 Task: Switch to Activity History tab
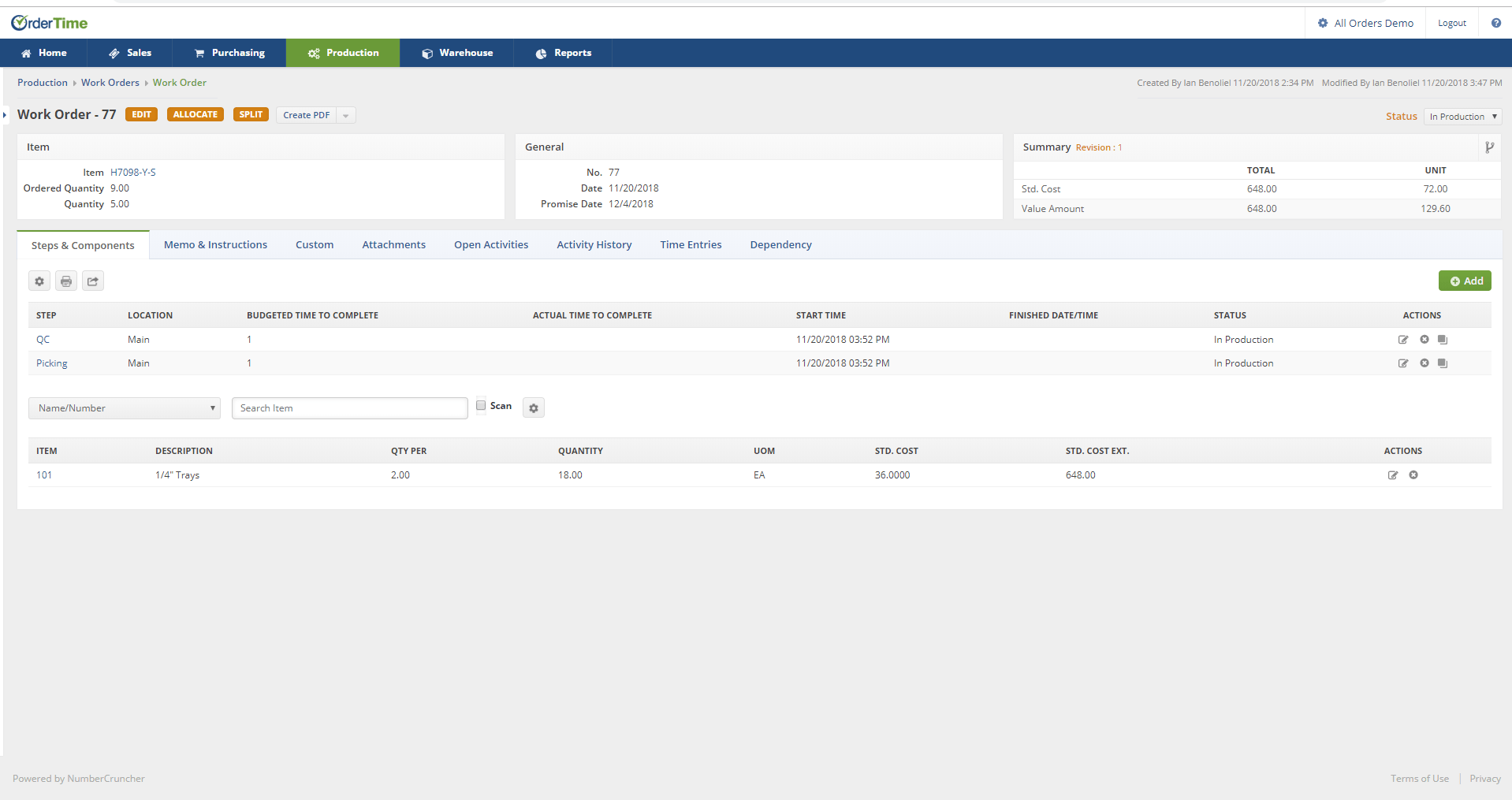point(594,245)
